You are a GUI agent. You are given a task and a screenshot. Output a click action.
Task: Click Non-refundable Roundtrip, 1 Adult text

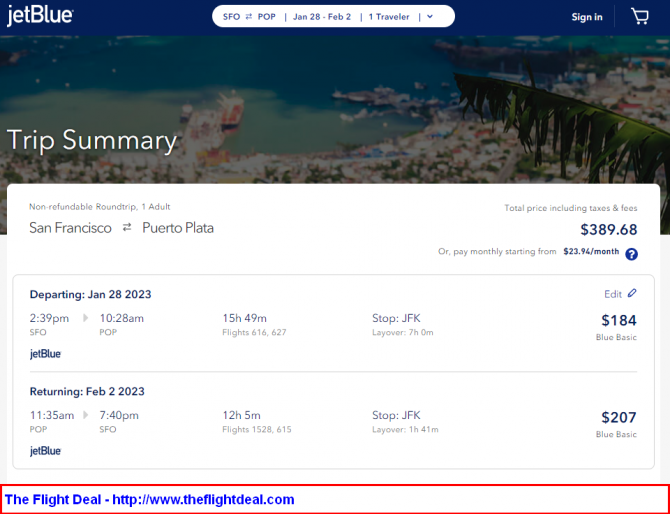pyautogui.click(x=100, y=207)
